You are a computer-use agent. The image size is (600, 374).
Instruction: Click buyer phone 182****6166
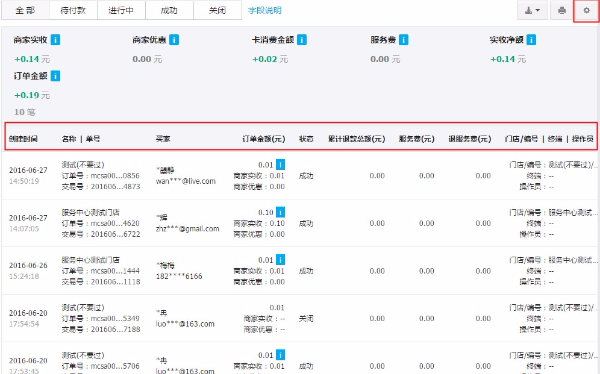[x=179, y=276]
